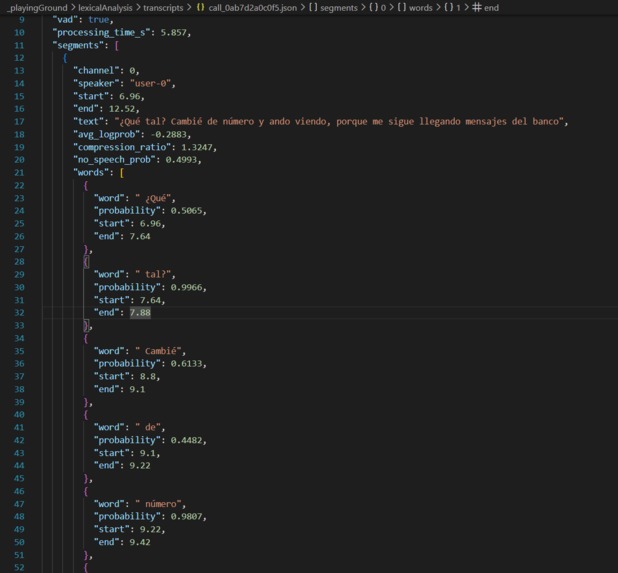Click the end value 9.22 on line 44
This screenshot has height=573, width=618.
[140, 466]
